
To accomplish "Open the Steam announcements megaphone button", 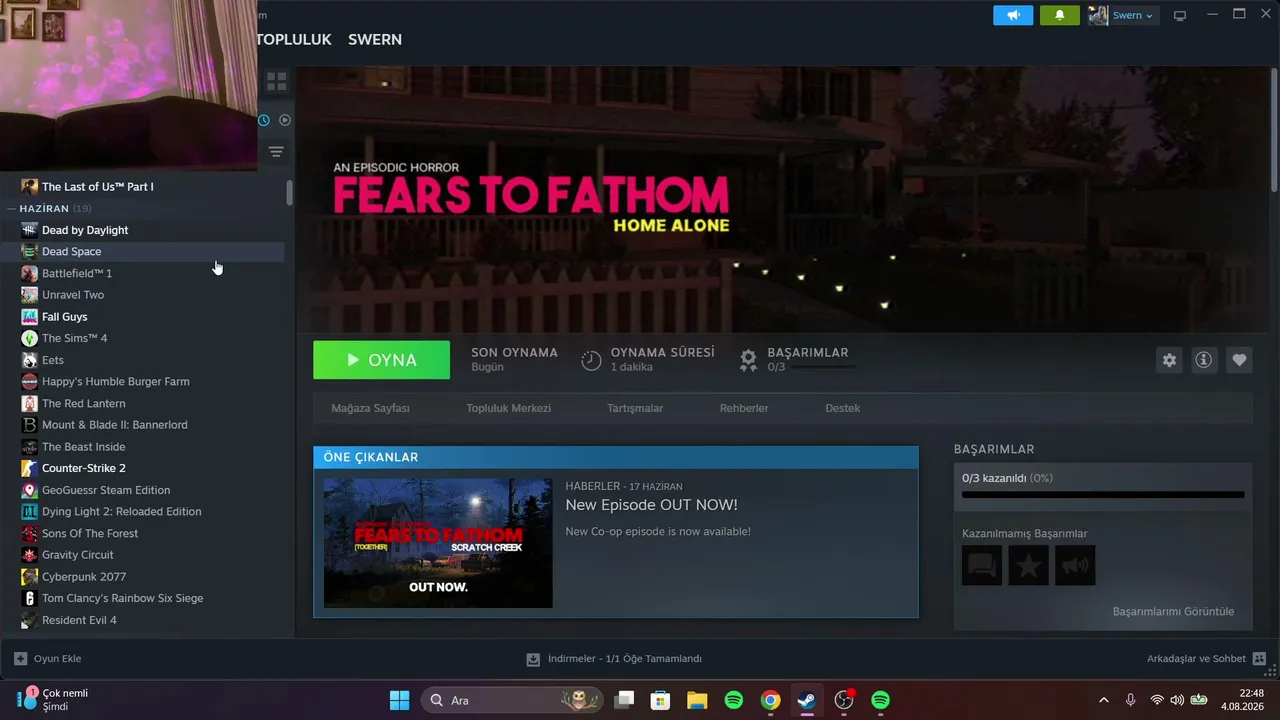I will 1013,15.
